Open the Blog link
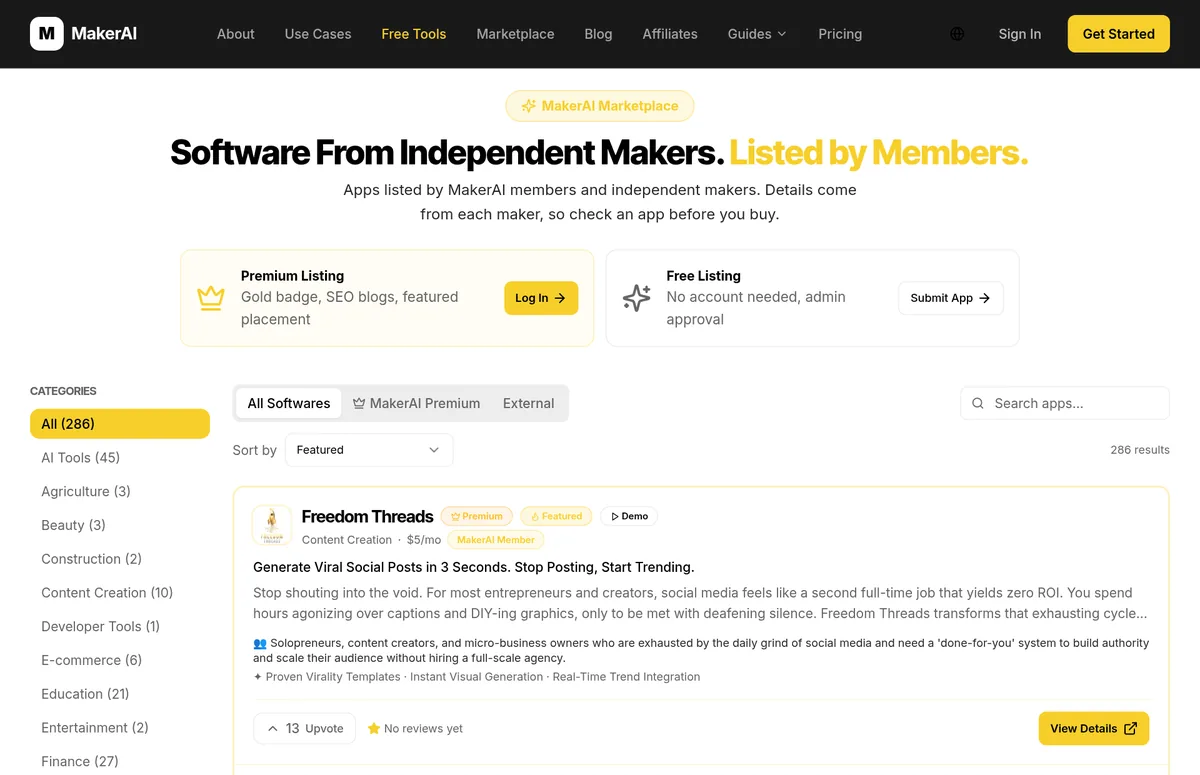 pos(598,34)
